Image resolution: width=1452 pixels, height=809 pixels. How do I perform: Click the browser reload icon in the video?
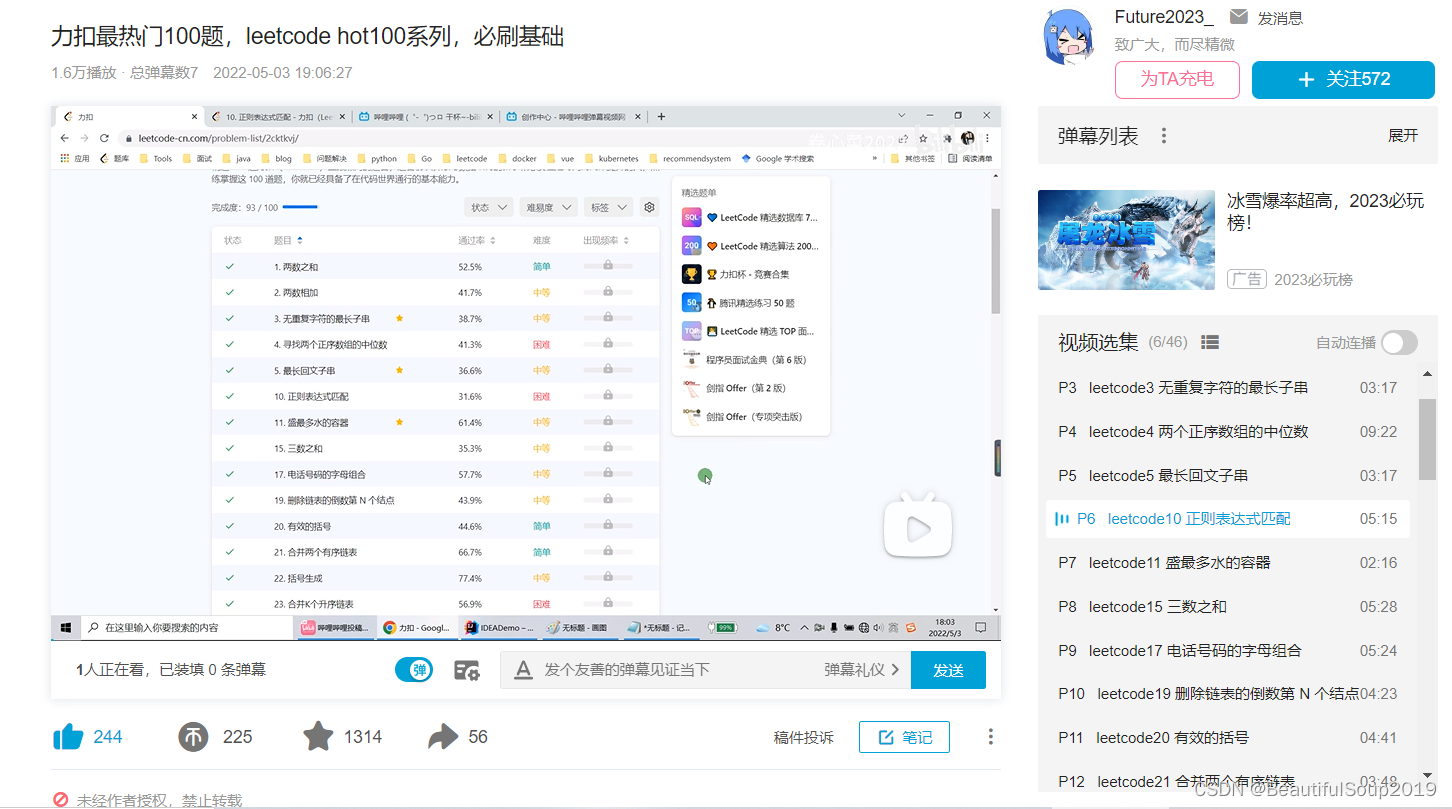pyautogui.click(x=105, y=138)
